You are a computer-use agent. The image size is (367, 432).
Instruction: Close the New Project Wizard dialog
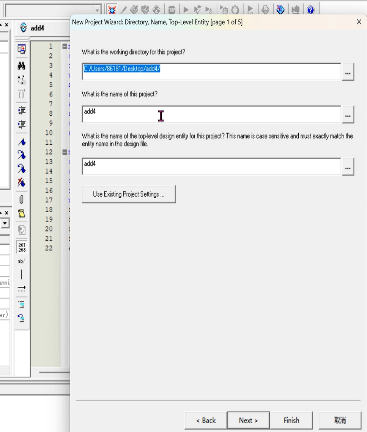coord(359,22)
